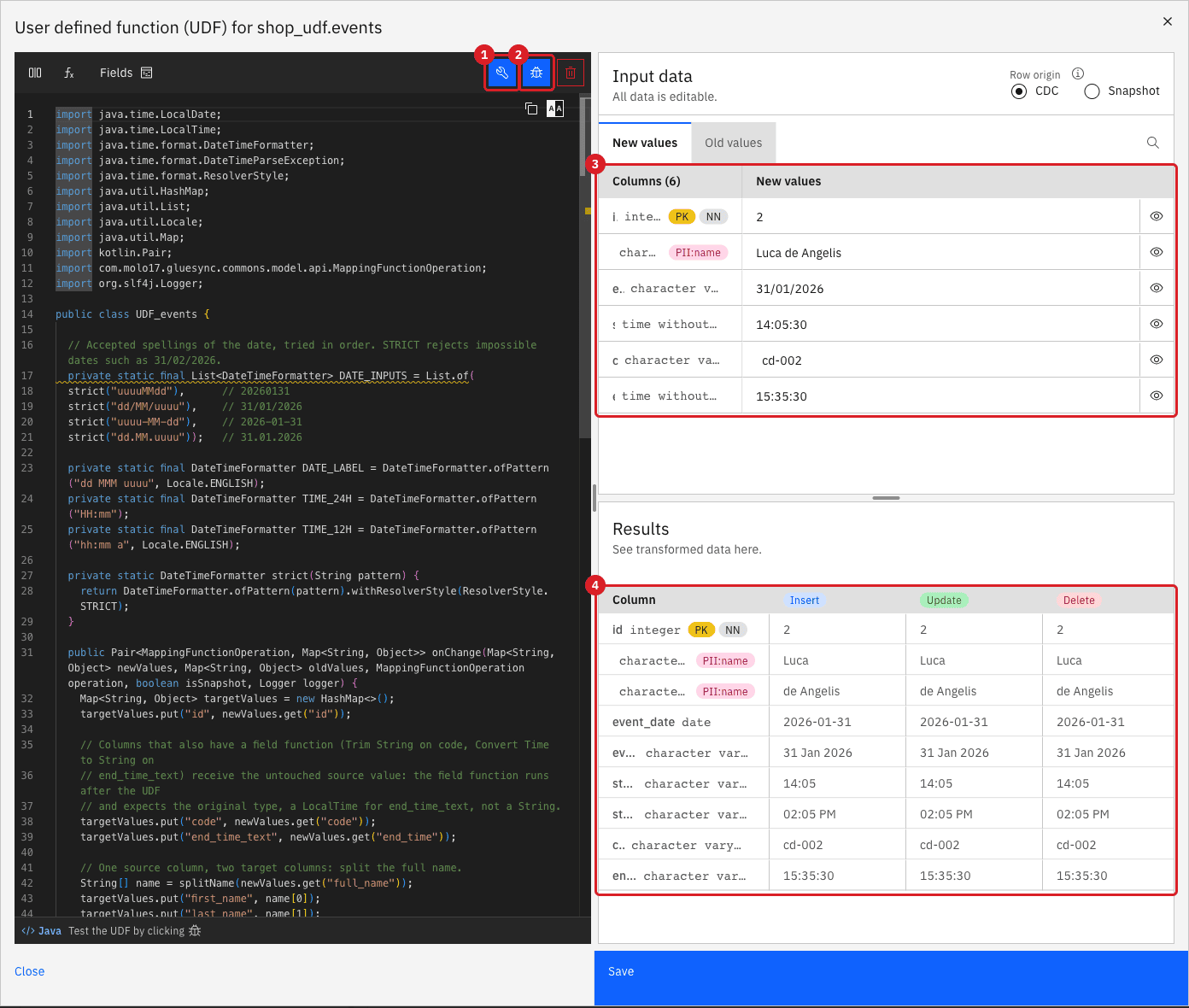The width and height of the screenshot is (1189, 1008).
Task: Close the UDF dialog with X
Action: [x=1168, y=21]
